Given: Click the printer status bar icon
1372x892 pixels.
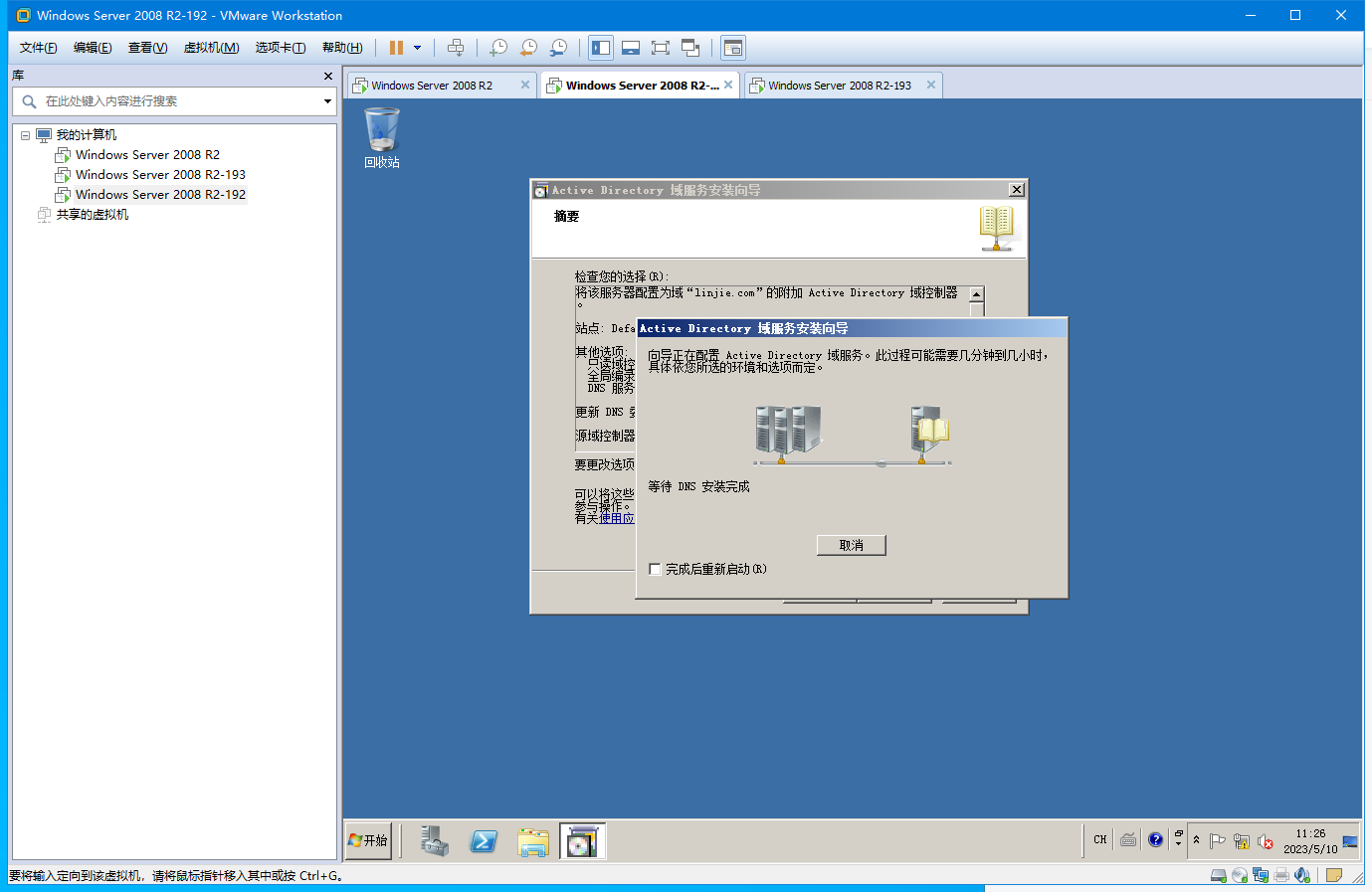Looking at the screenshot, I should coord(1281,875).
